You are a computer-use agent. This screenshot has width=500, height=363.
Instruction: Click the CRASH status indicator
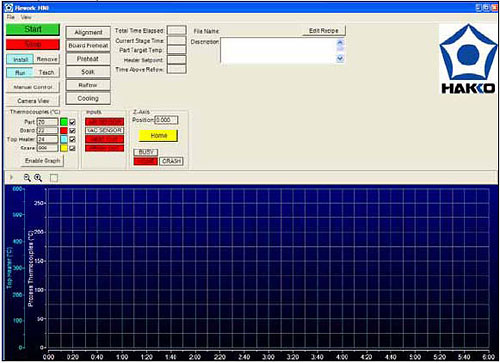pos(171,161)
